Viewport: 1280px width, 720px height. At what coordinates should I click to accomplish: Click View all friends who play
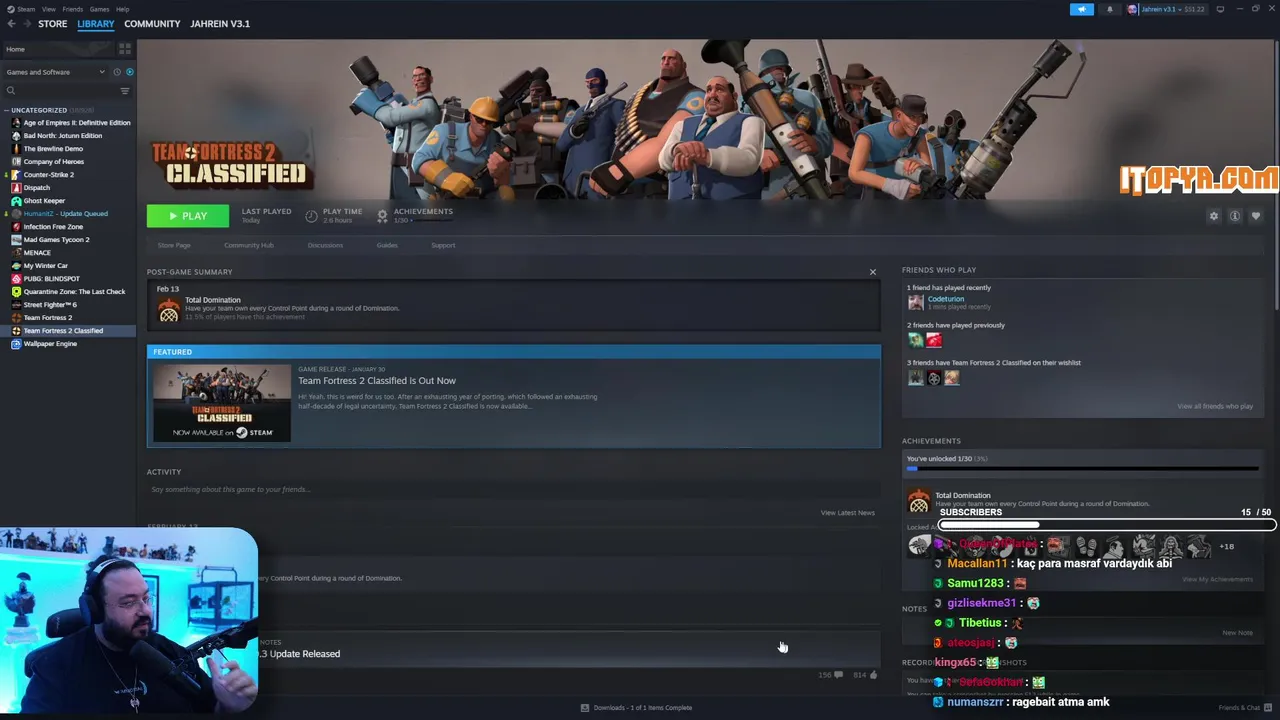click(x=1214, y=406)
